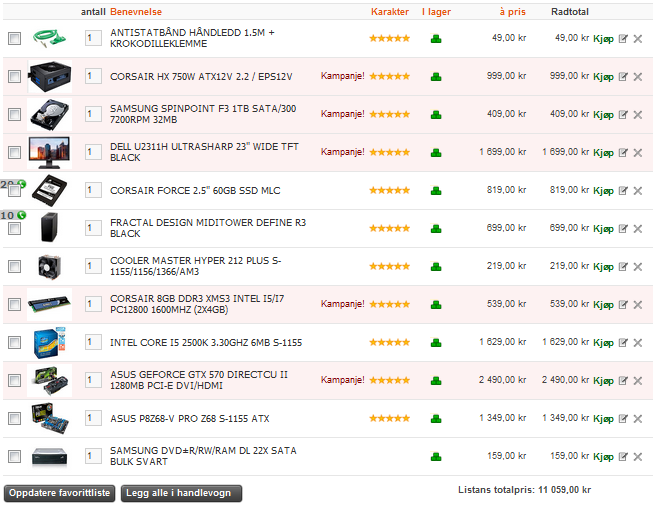658x507 pixels.
Task: Star rating for Corsair Force SSD
Action: (389, 191)
